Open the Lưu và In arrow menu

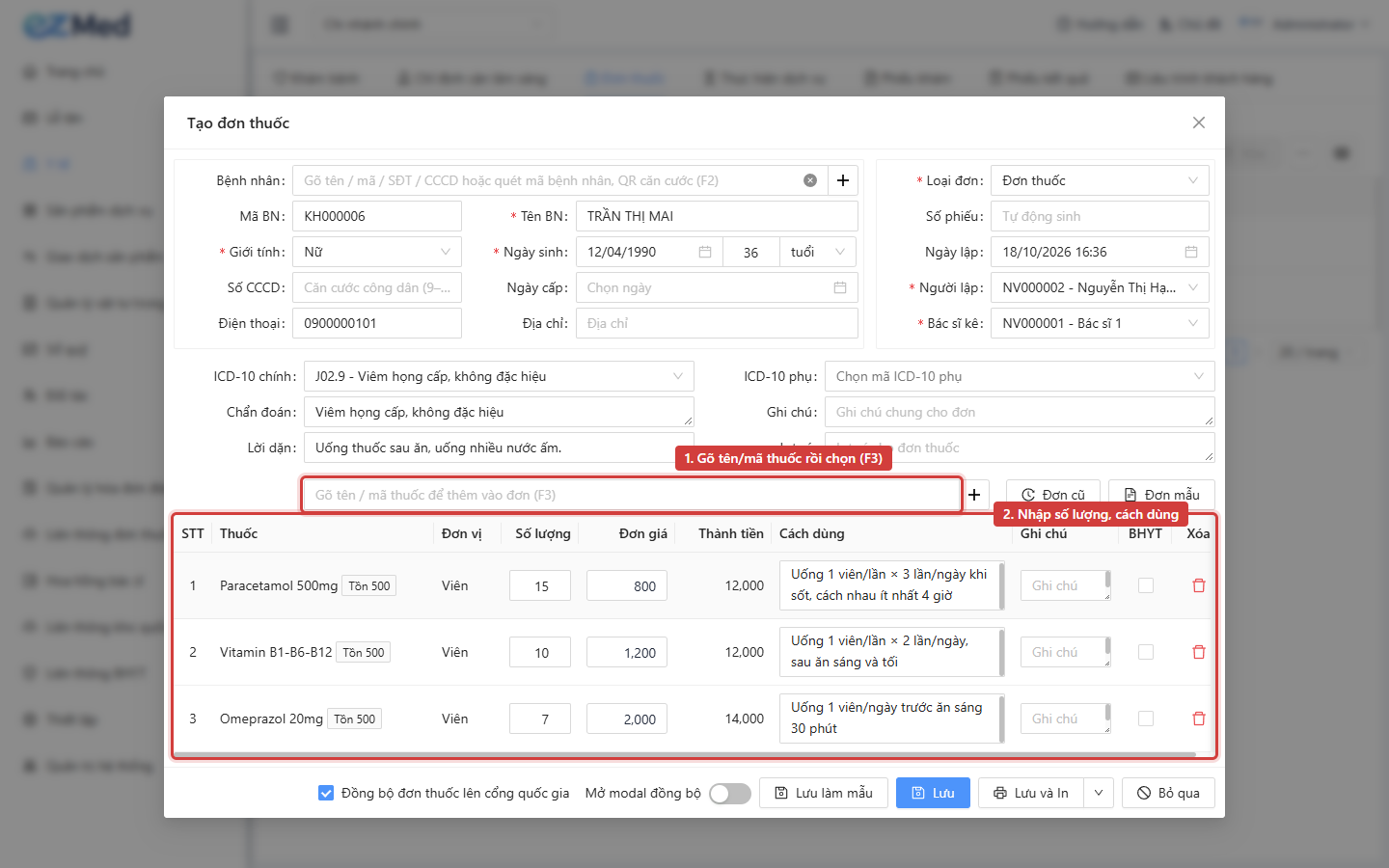[x=1099, y=793]
